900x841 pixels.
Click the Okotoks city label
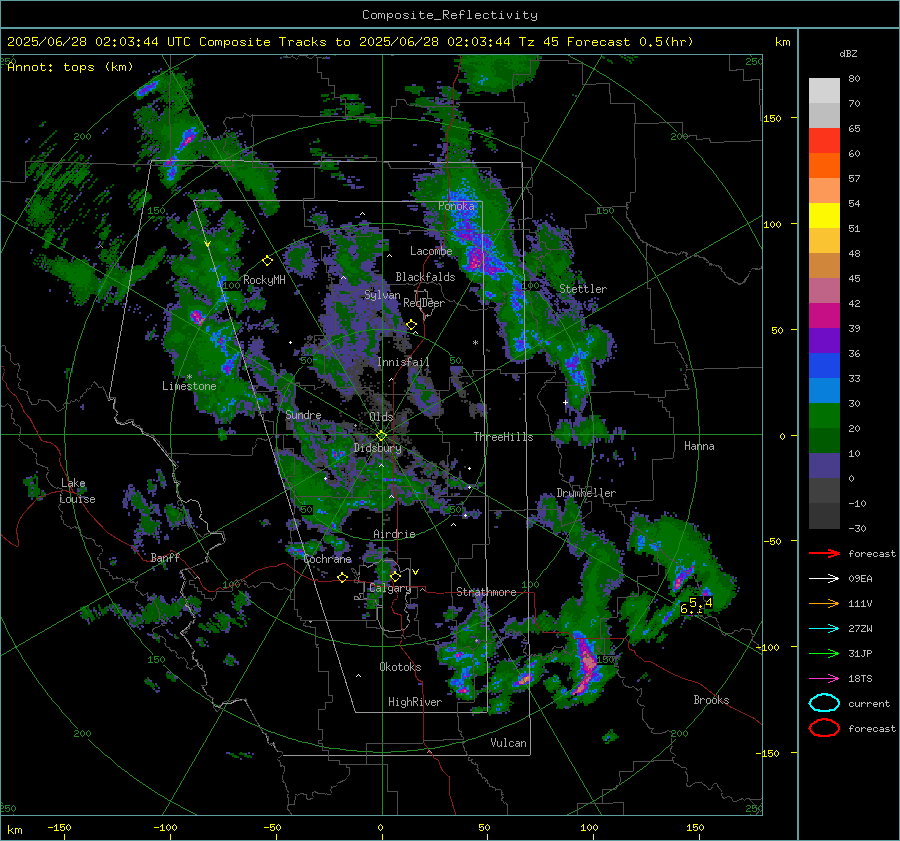(x=400, y=667)
